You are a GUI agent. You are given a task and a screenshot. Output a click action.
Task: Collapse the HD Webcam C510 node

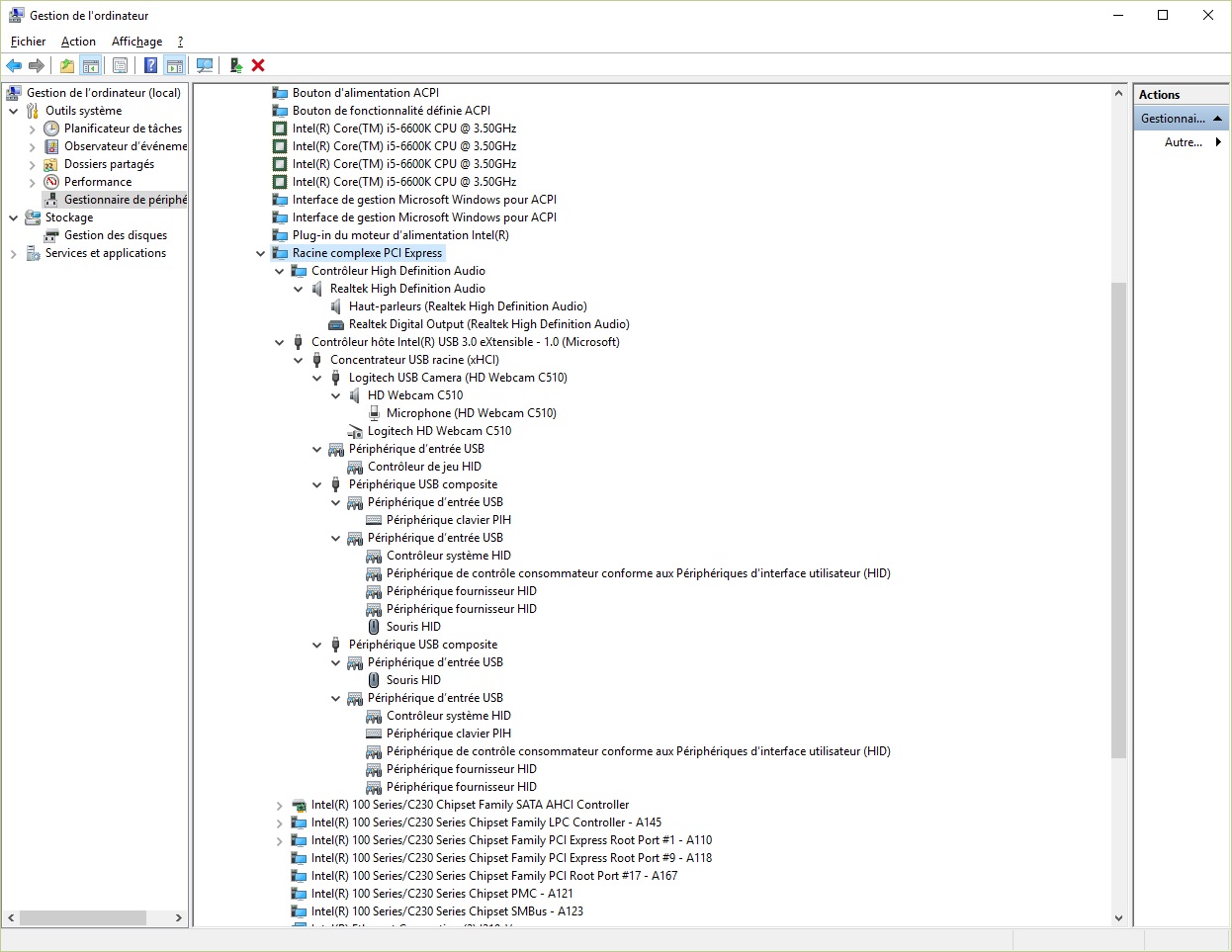(336, 395)
